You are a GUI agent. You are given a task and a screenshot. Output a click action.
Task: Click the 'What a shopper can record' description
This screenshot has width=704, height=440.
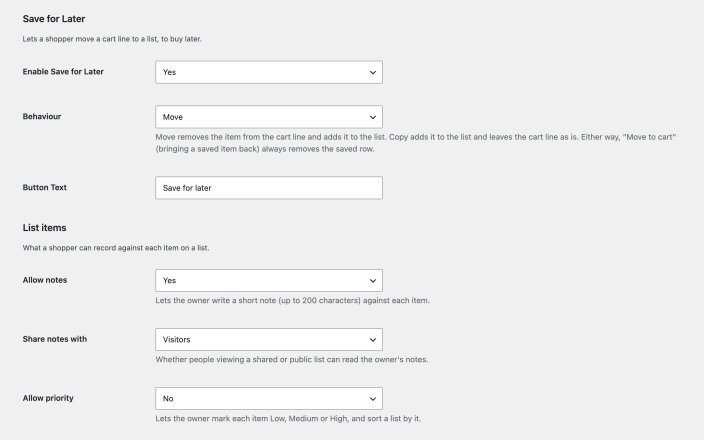point(116,248)
